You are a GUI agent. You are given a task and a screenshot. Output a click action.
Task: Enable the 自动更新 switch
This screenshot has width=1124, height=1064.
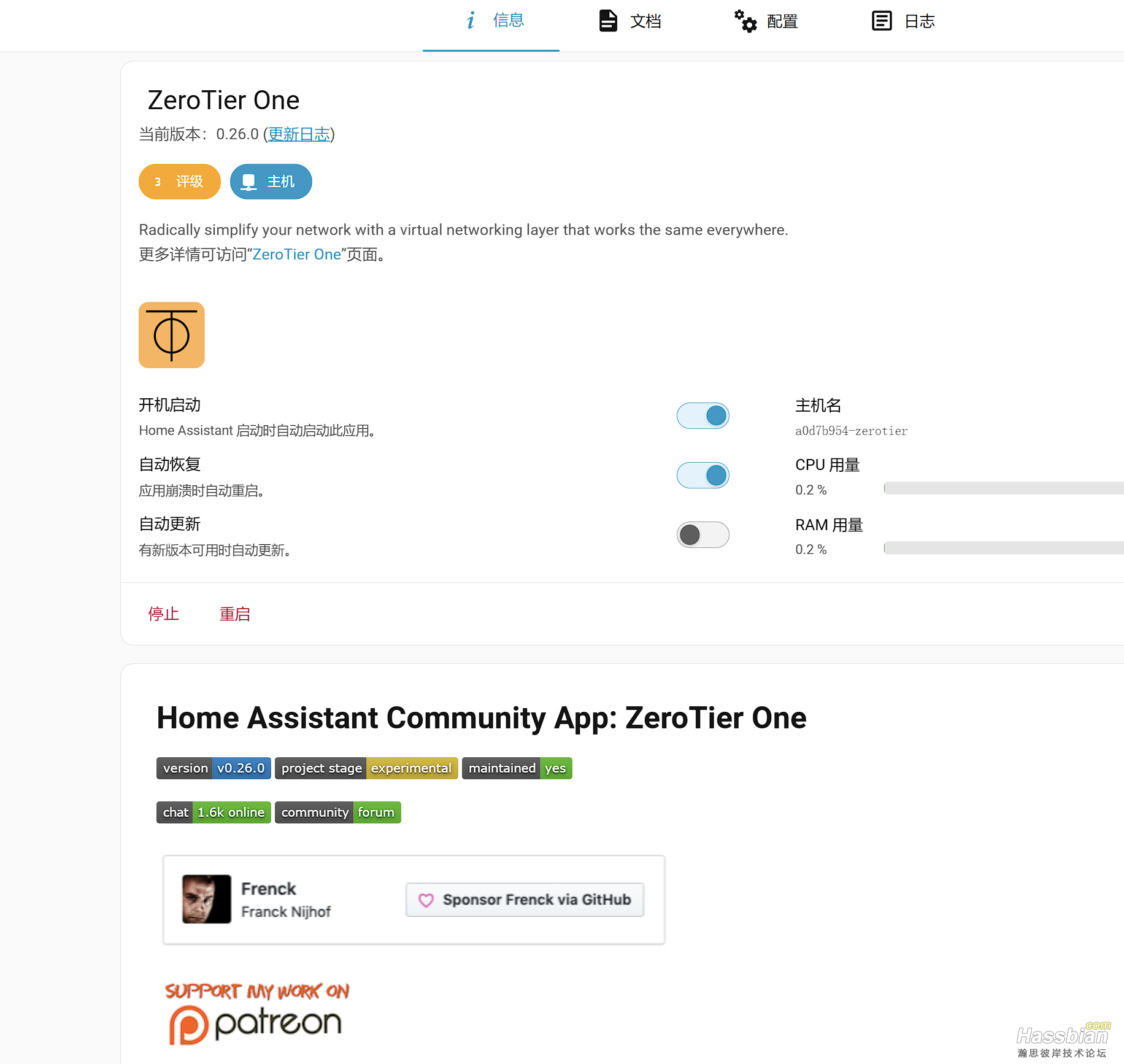[703, 535]
